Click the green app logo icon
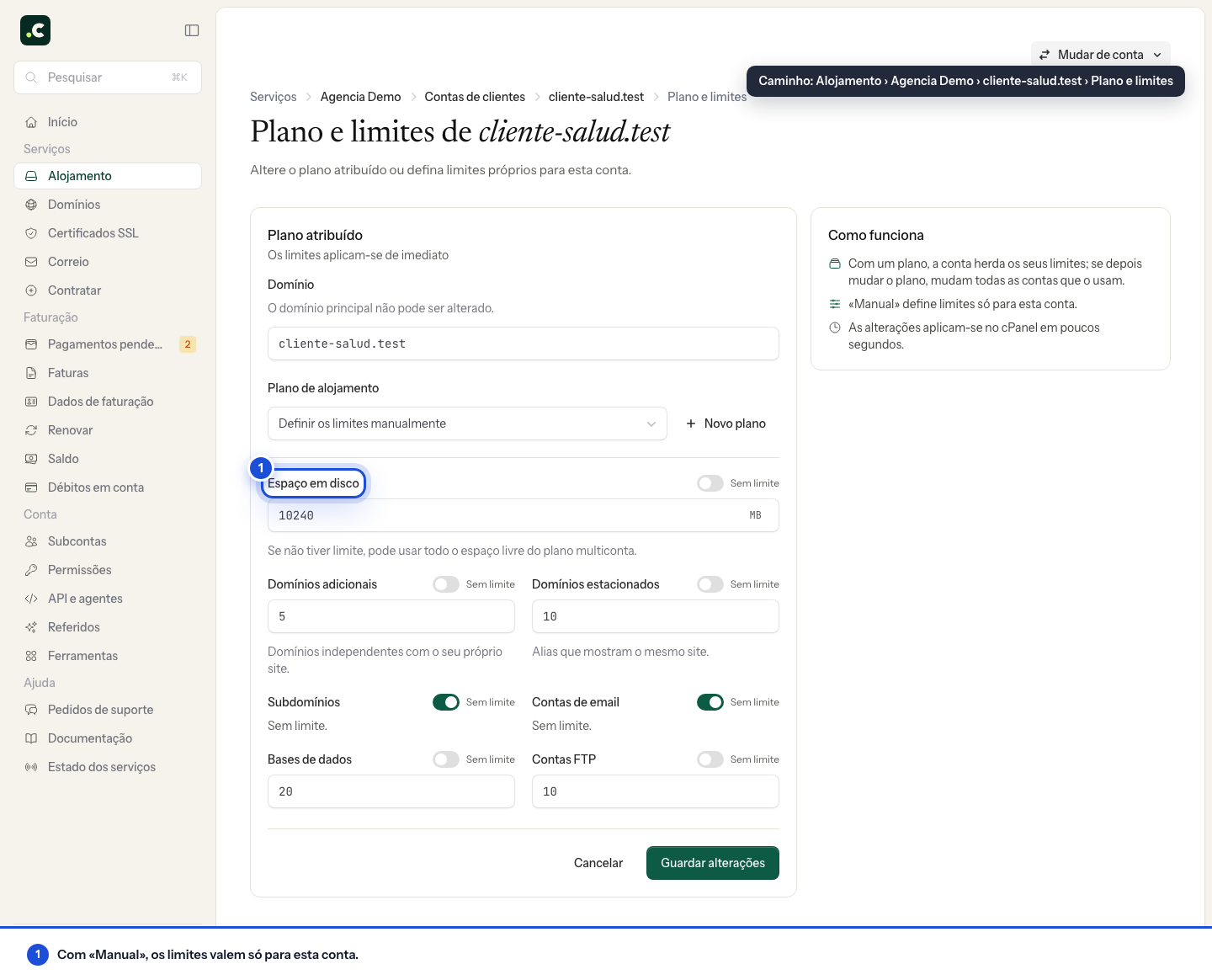The width and height of the screenshot is (1212, 980). (35, 30)
